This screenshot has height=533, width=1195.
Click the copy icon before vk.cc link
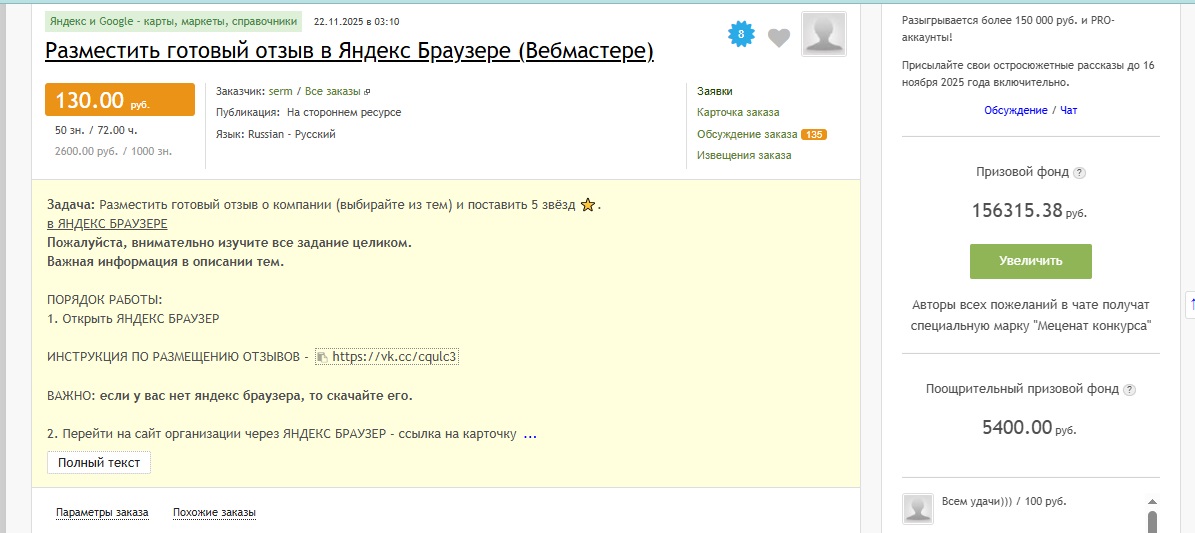[322, 357]
